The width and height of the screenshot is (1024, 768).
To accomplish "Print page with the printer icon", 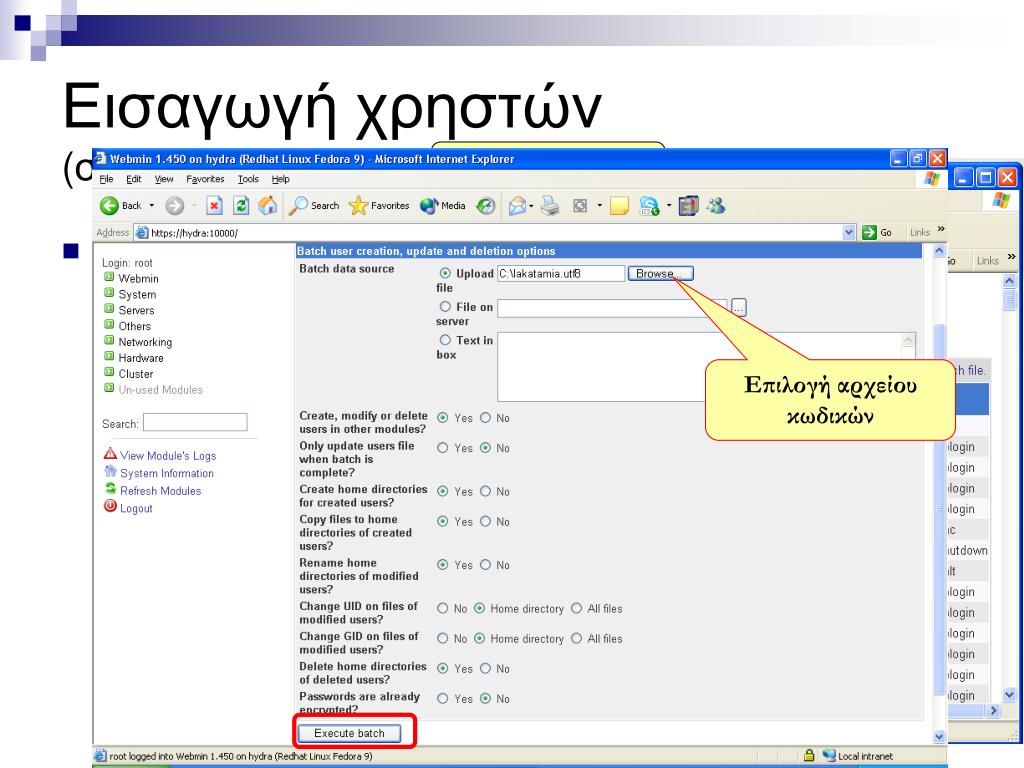I will (551, 206).
